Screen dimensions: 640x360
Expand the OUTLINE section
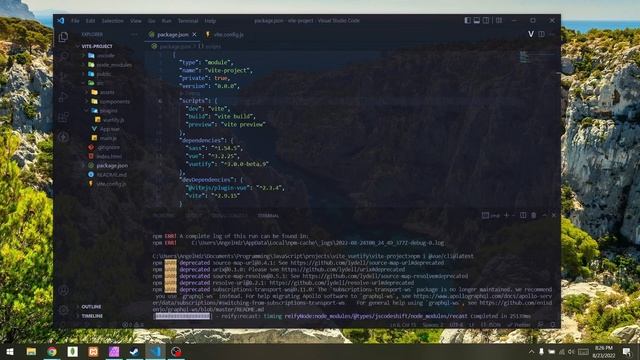pyautogui.click(x=91, y=307)
